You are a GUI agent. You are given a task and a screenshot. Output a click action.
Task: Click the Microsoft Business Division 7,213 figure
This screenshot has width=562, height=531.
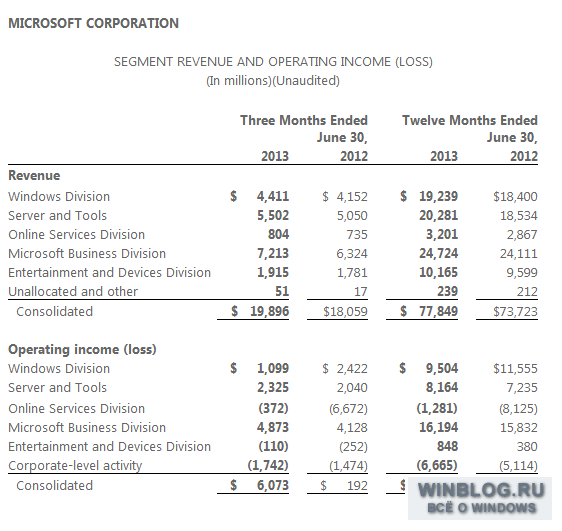(273, 253)
